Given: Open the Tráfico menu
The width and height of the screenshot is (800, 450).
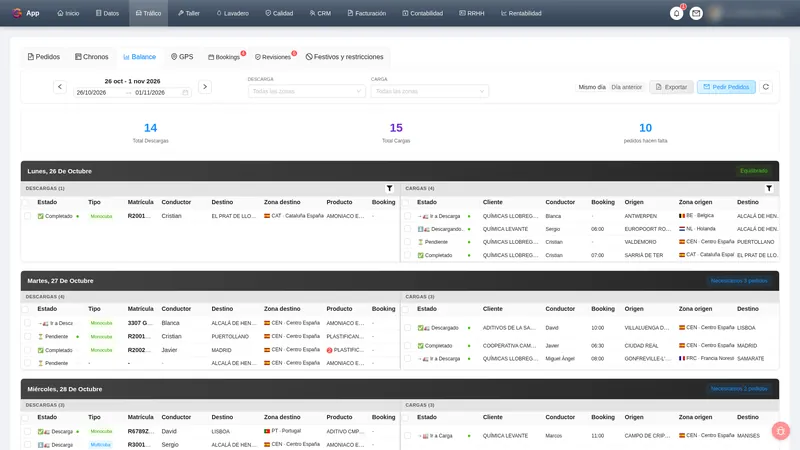Looking at the screenshot, I should click(148, 13).
